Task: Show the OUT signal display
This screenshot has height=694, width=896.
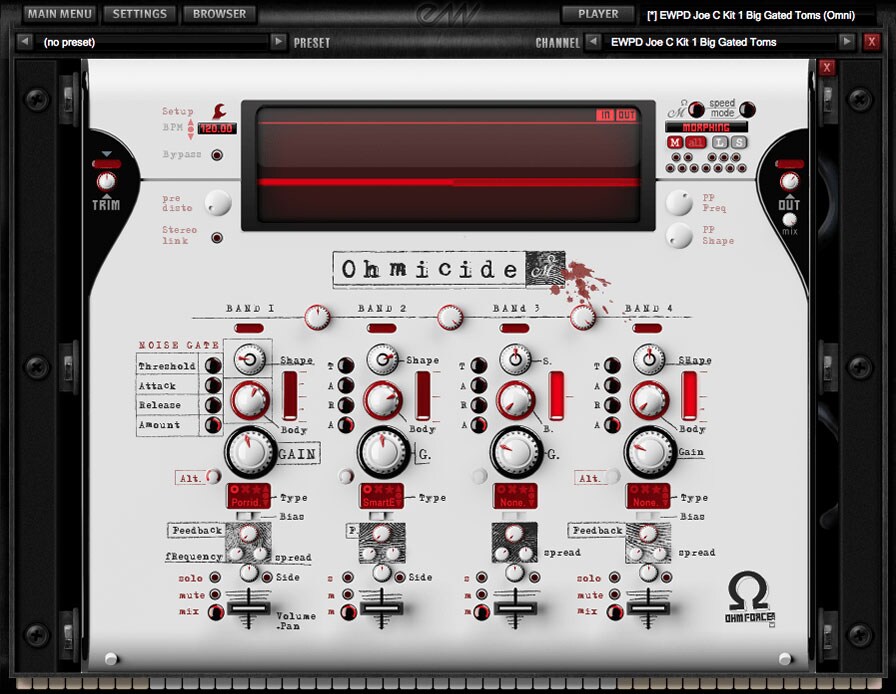Action: [626, 115]
